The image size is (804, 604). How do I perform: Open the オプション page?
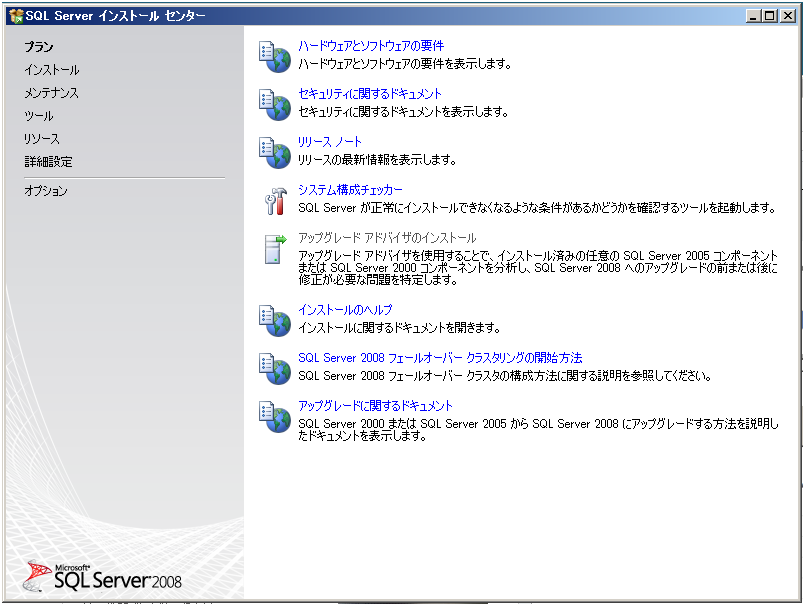(46, 191)
